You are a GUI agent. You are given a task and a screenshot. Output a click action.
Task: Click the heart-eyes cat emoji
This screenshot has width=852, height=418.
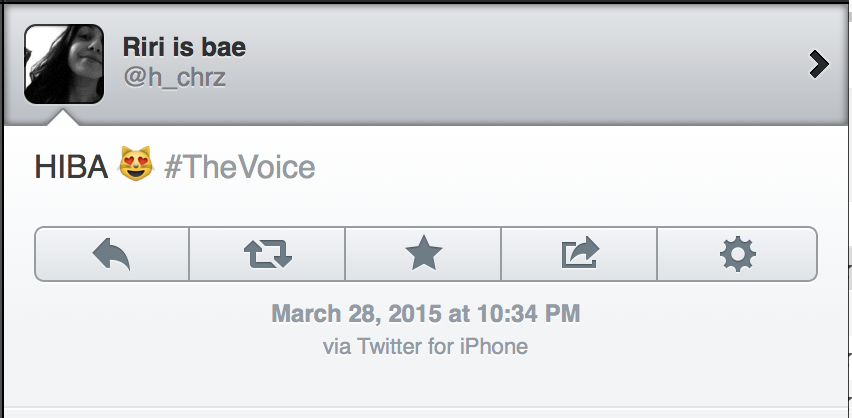tap(136, 166)
